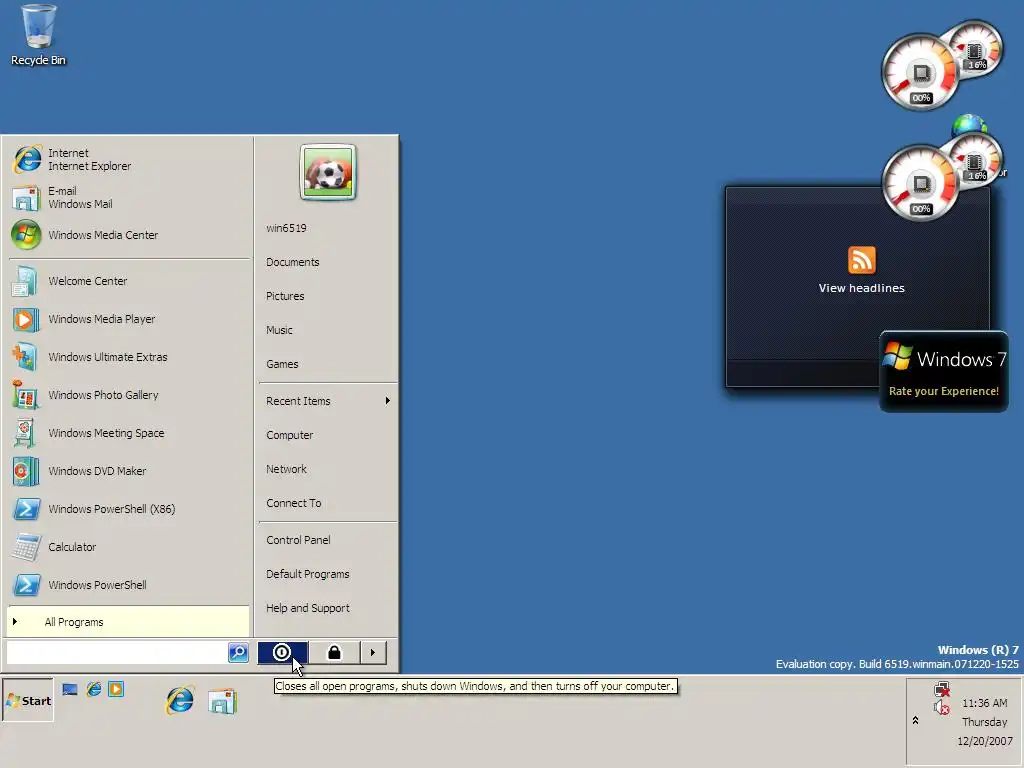Click RSS View headlines gadget
This screenshot has height=768, width=1024.
coord(861,270)
